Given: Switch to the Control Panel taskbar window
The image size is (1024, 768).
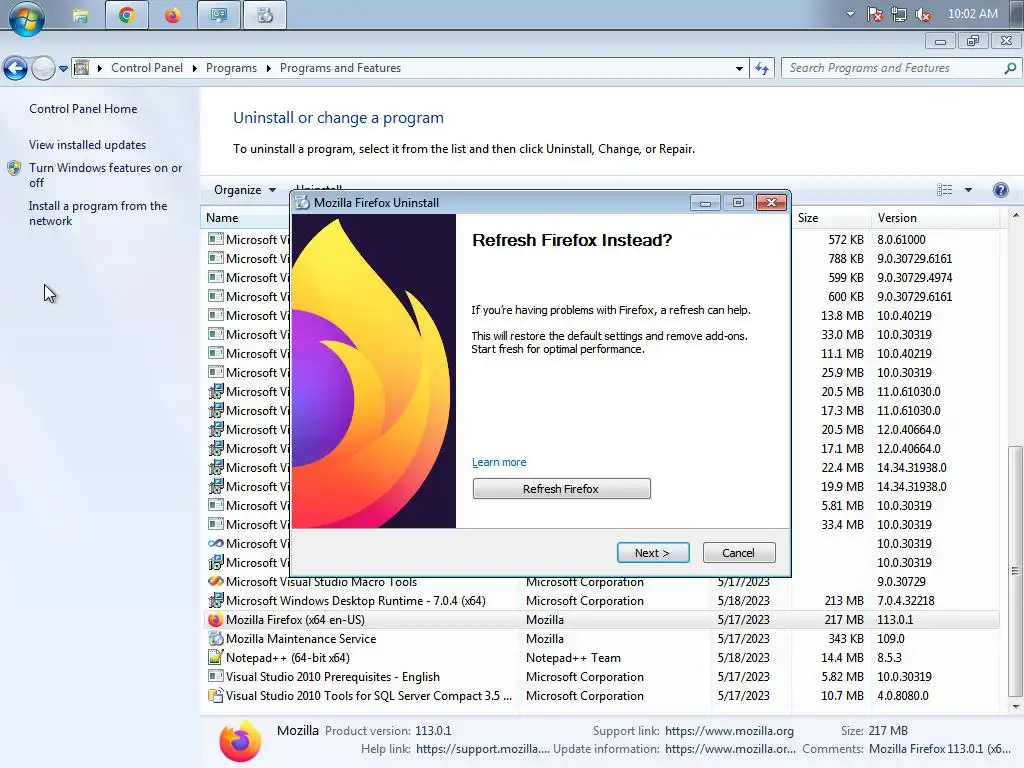Looking at the screenshot, I should point(218,15).
